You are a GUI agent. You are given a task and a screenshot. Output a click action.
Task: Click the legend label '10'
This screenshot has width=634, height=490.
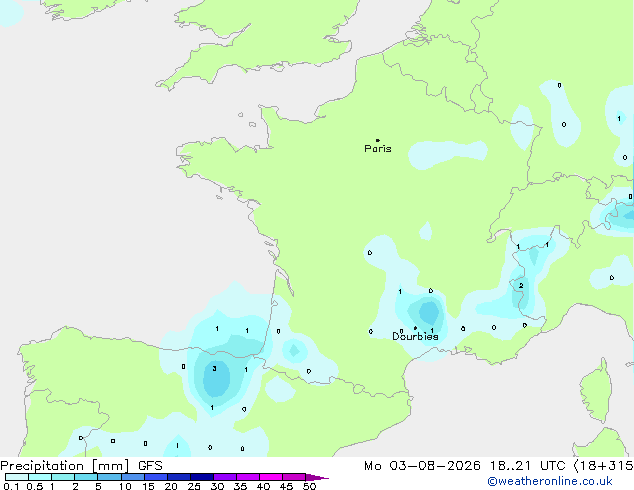tap(125, 486)
